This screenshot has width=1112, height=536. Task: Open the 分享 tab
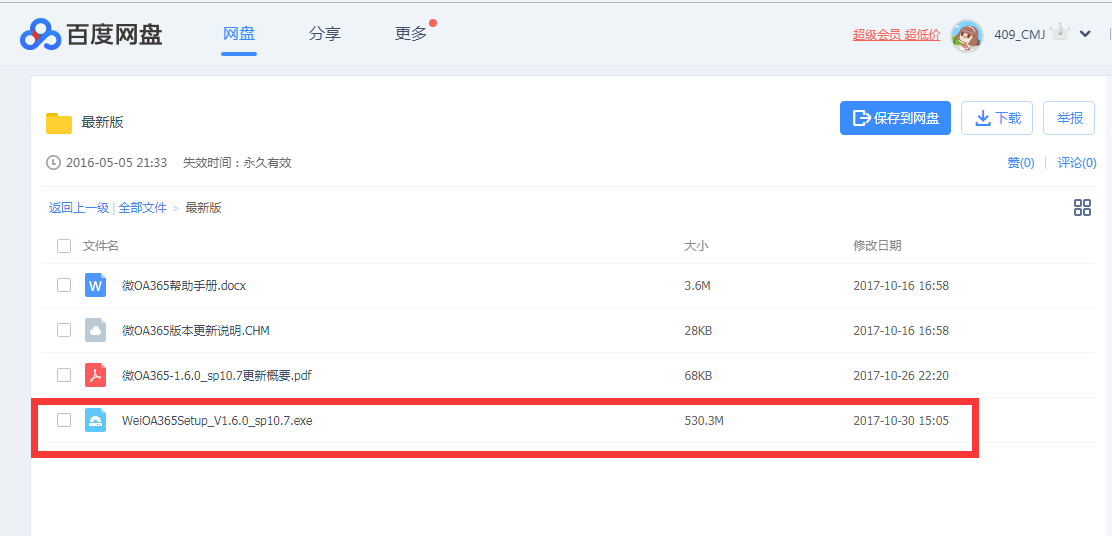pyautogui.click(x=325, y=33)
